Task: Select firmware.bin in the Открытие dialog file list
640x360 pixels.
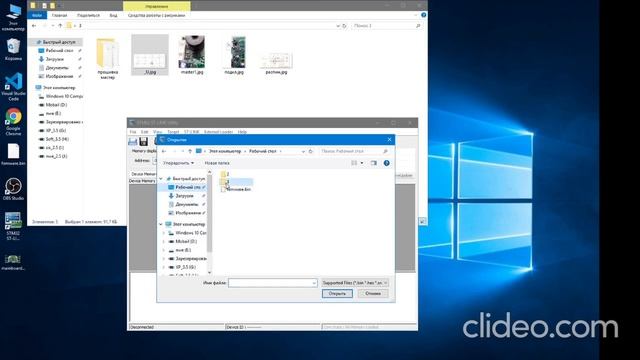Action: pos(236,189)
